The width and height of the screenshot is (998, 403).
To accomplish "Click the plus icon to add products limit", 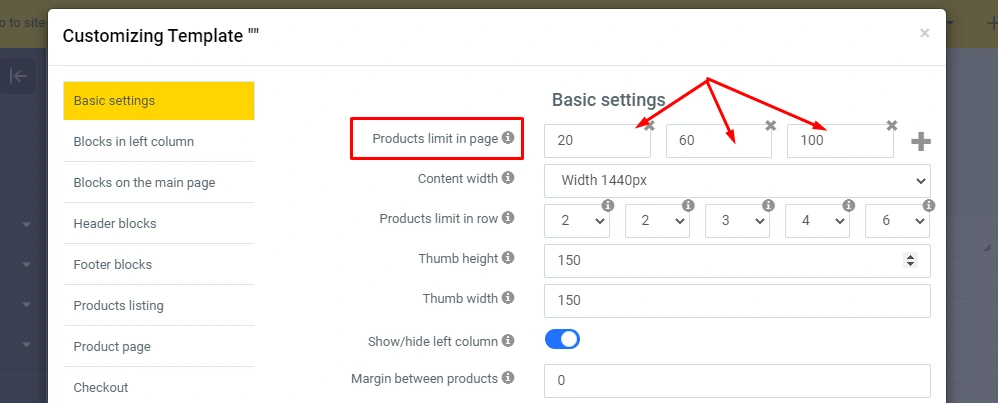I will 921,142.
